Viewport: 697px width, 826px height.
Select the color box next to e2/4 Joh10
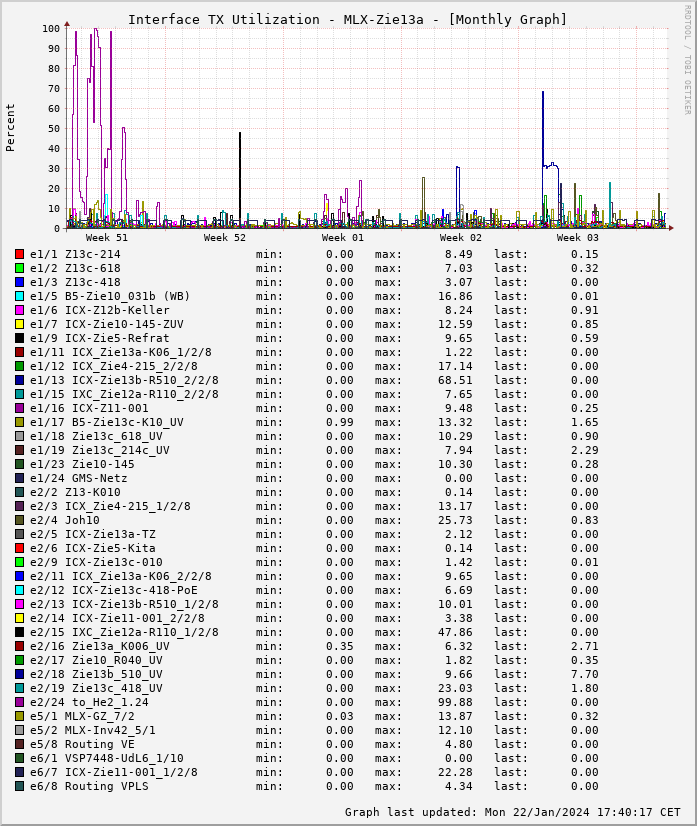pyautogui.click(x=19, y=520)
